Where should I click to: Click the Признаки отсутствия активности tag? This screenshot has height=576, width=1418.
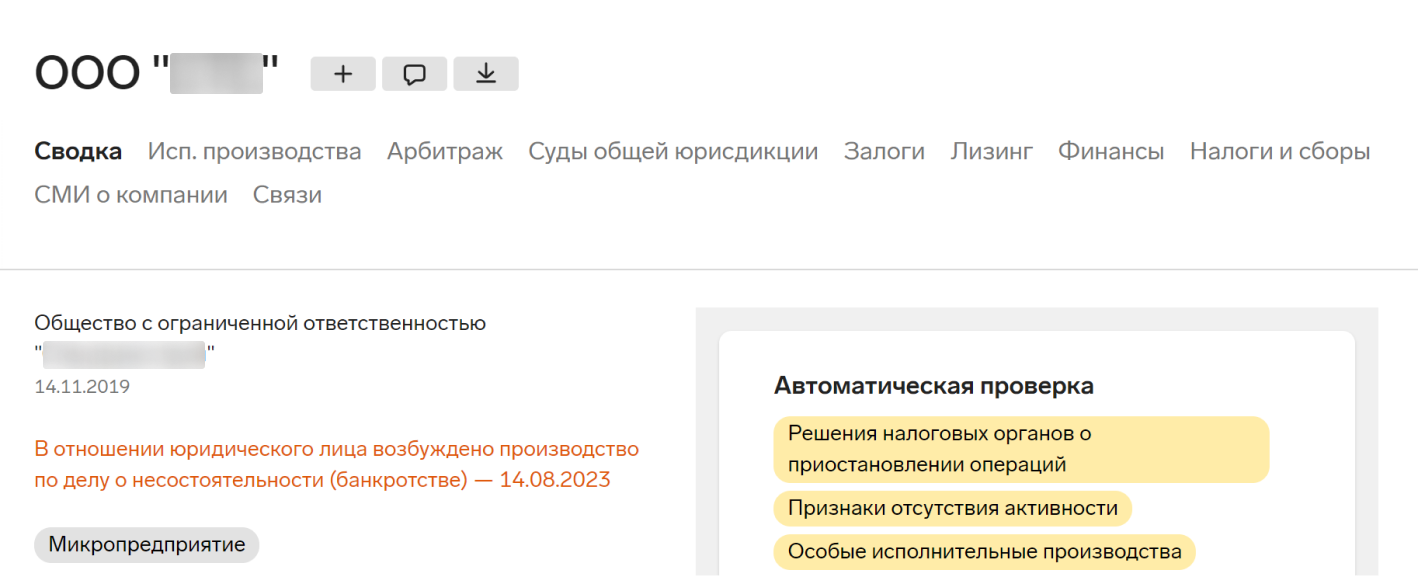952,508
